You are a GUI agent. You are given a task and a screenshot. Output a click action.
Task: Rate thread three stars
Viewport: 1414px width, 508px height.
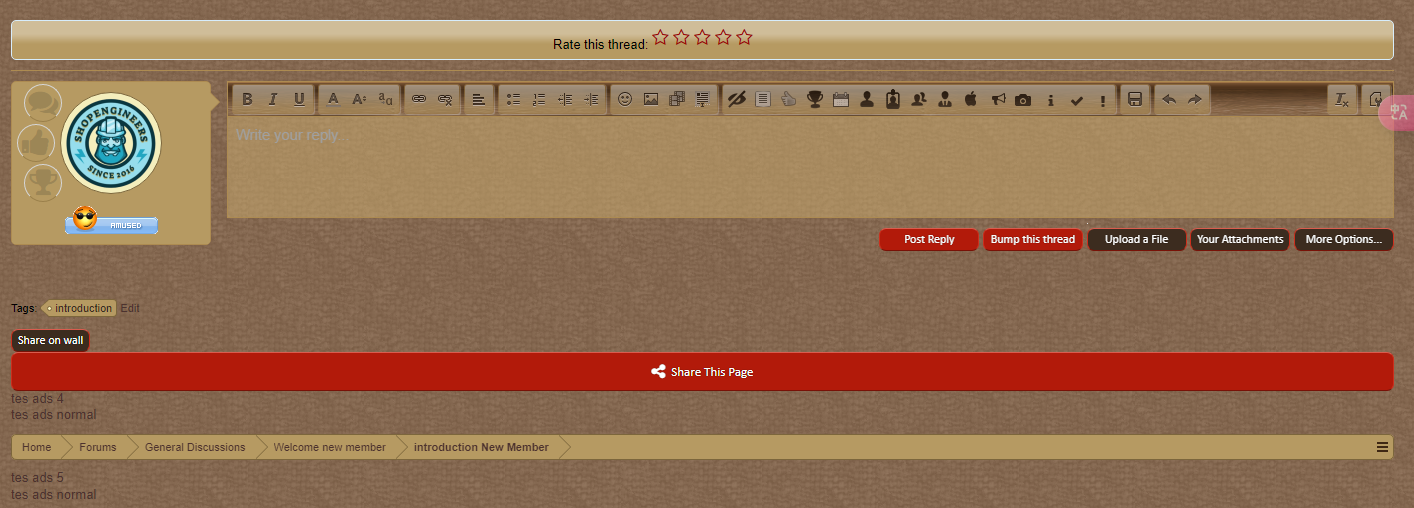pos(702,37)
